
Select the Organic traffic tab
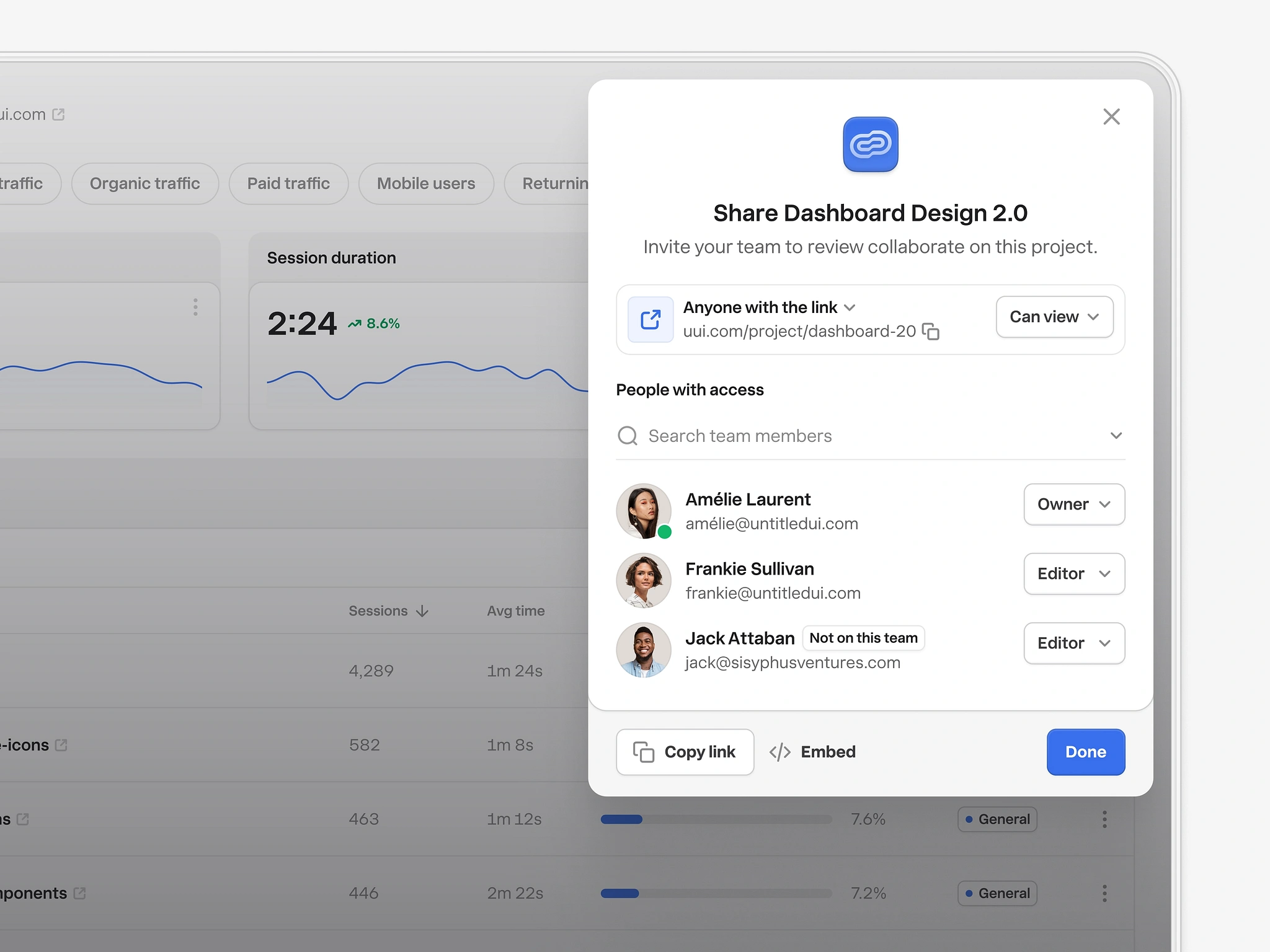144,183
